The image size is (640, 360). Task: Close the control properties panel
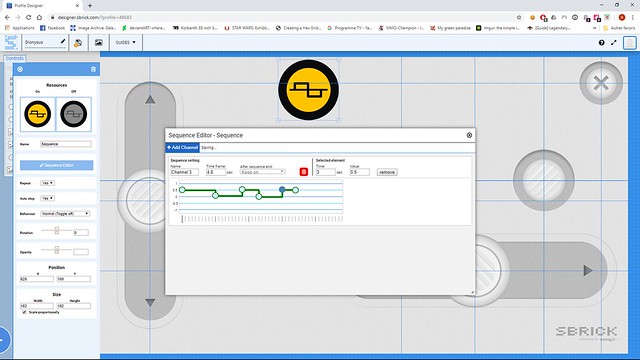pos(20,69)
